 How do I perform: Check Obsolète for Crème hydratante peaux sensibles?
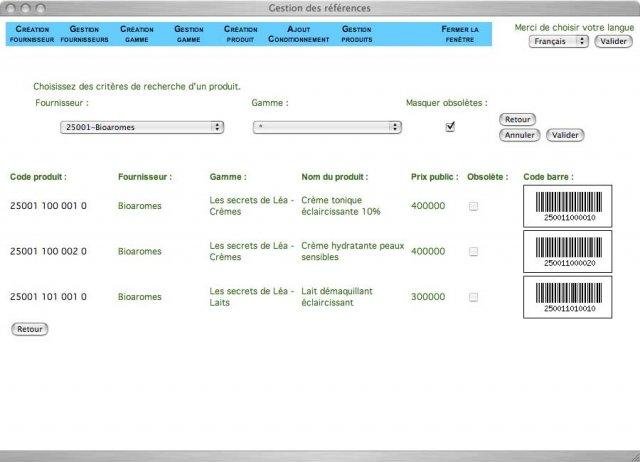[x=473, y=251]
